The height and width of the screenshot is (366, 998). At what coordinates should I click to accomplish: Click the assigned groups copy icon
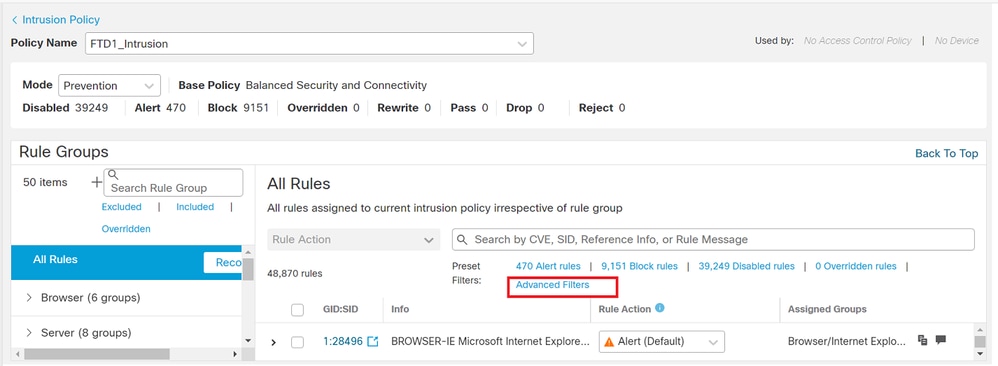click(922, 340)
